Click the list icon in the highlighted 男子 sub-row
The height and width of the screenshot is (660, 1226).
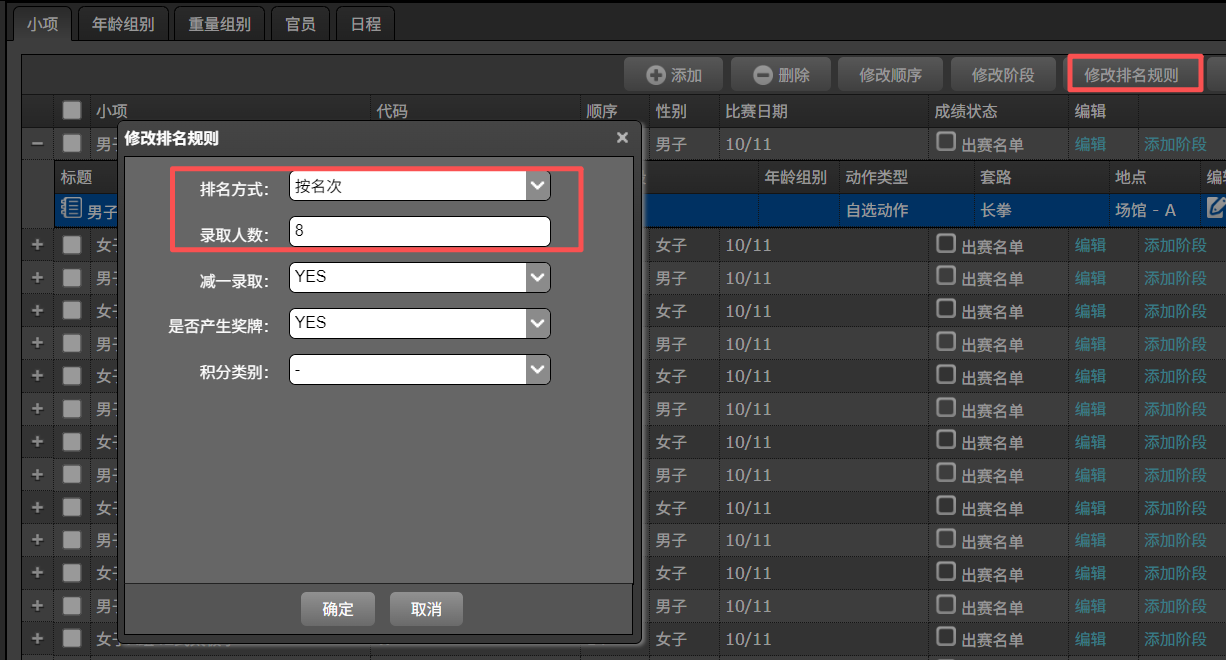coord(71,209)
